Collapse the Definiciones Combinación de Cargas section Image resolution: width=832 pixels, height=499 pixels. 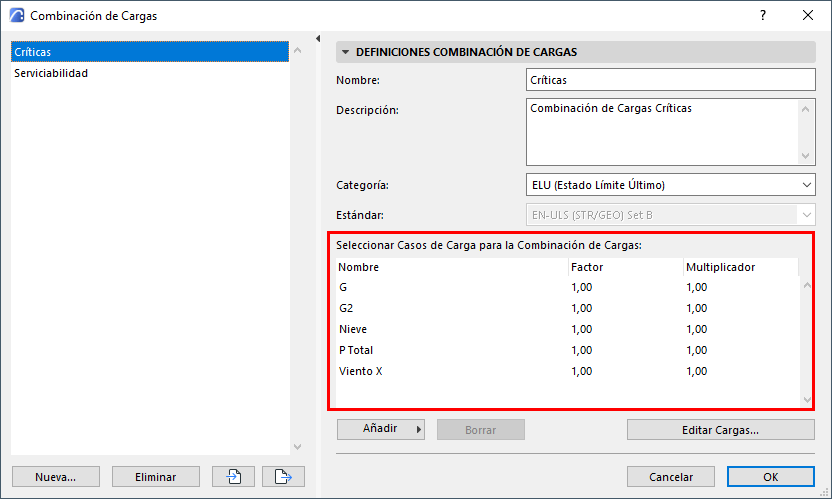tap(345, 52)
